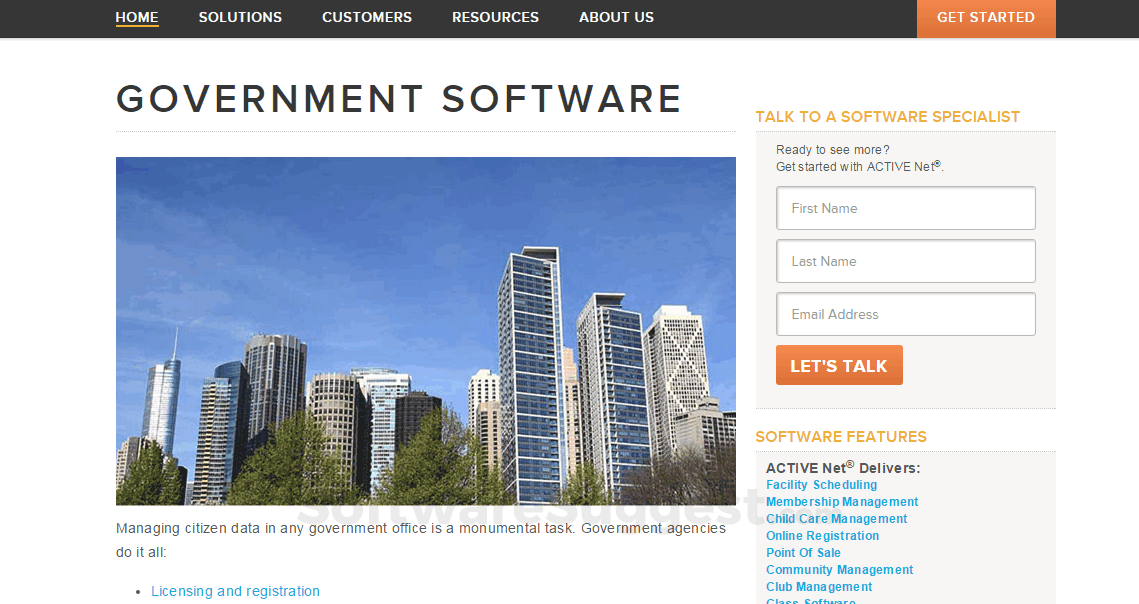Open the ABOUT US page
The width and height of the screenshot is (1139, 604).
click(616, 17)
